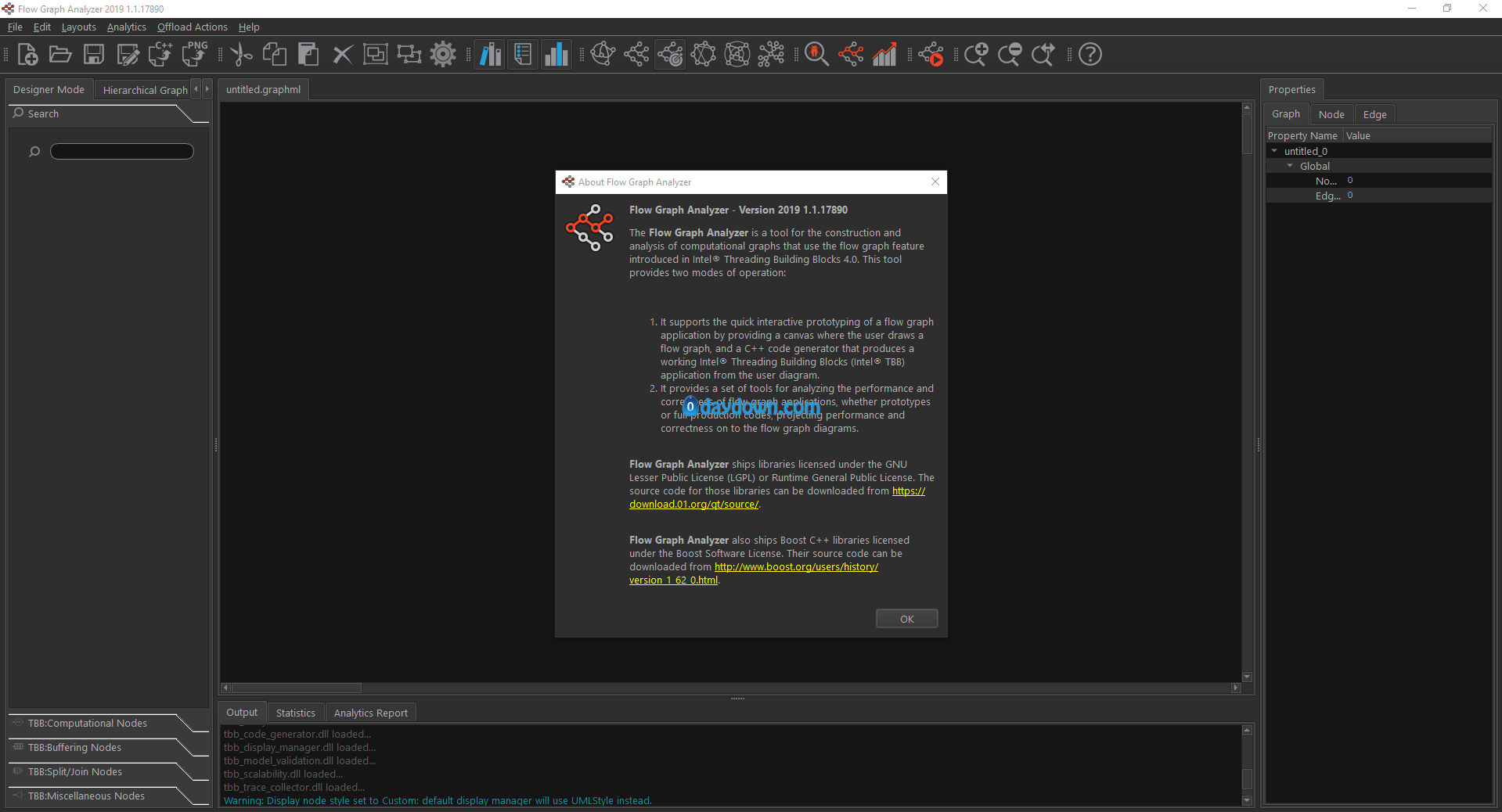Click the Zoom Out magnifier icon
The width and height of the screenshot is (1502, 812).
pyautogui.click(x=1010, y=55)
